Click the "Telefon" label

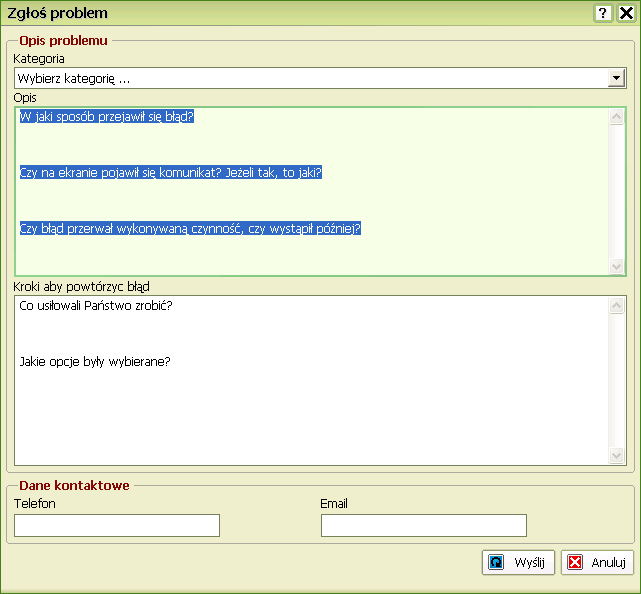pyautogui.click(x=35, y=504)
